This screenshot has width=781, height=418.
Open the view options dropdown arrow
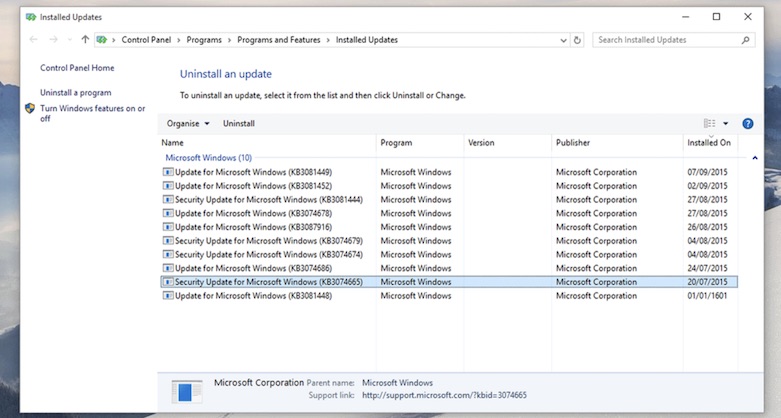(725, 124)
